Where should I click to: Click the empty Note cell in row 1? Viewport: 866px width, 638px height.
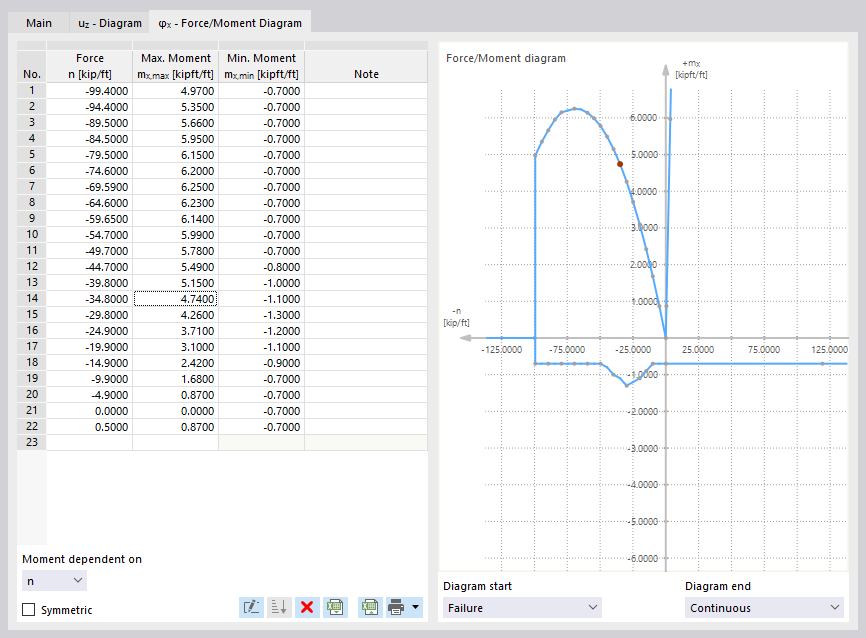366,91
